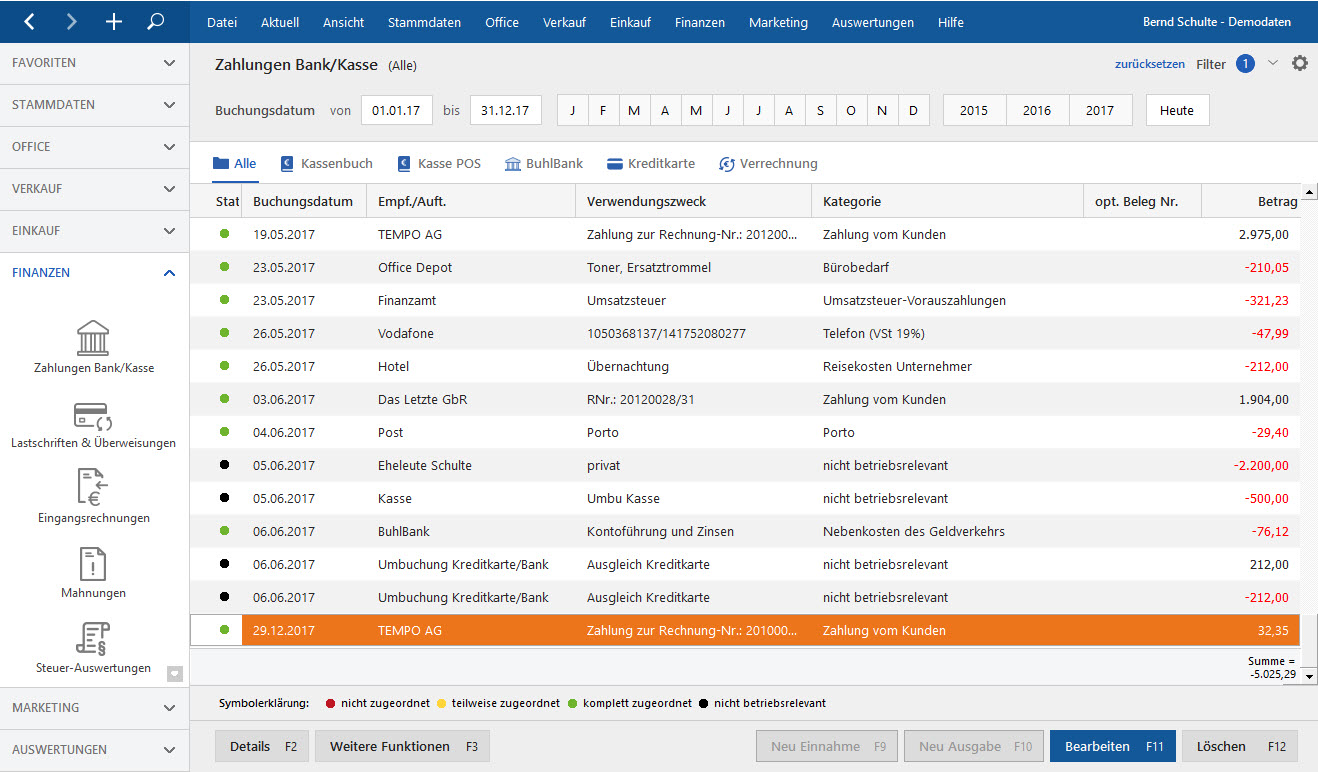Expand the Filter dropdown chevron
Viewport: 1318px width, 772px height.
pos(1272,63)
